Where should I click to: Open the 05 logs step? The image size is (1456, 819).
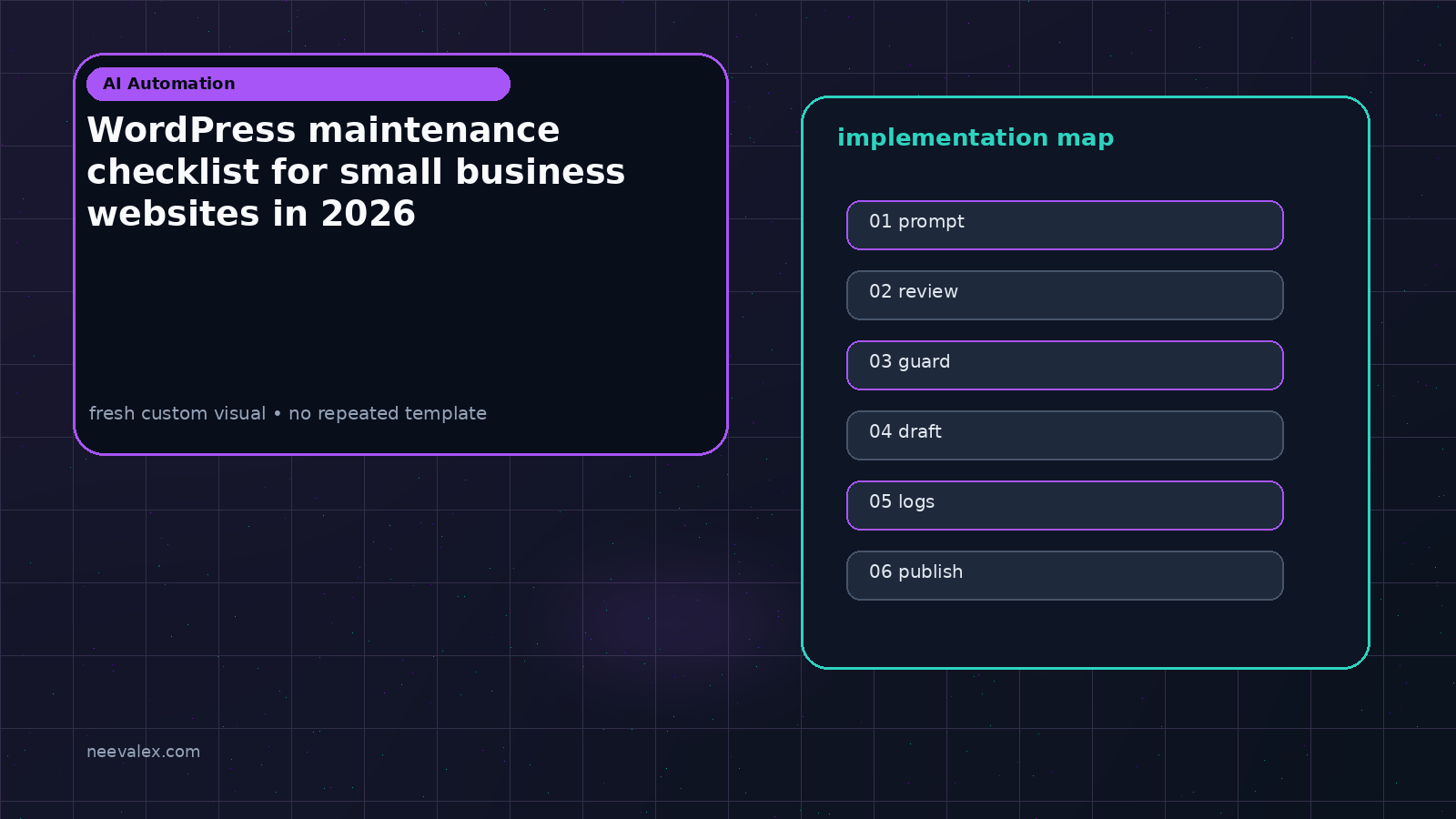click(1065, 505)
